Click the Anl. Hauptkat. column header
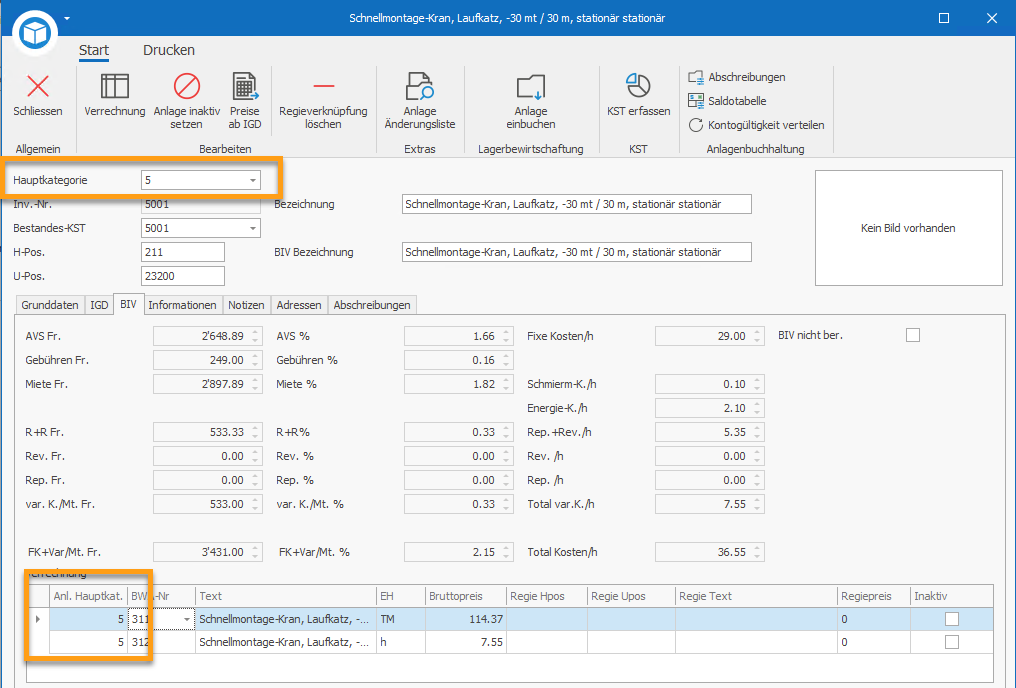The width and height of the screenshot is (1016, 688). pos(88,596)
